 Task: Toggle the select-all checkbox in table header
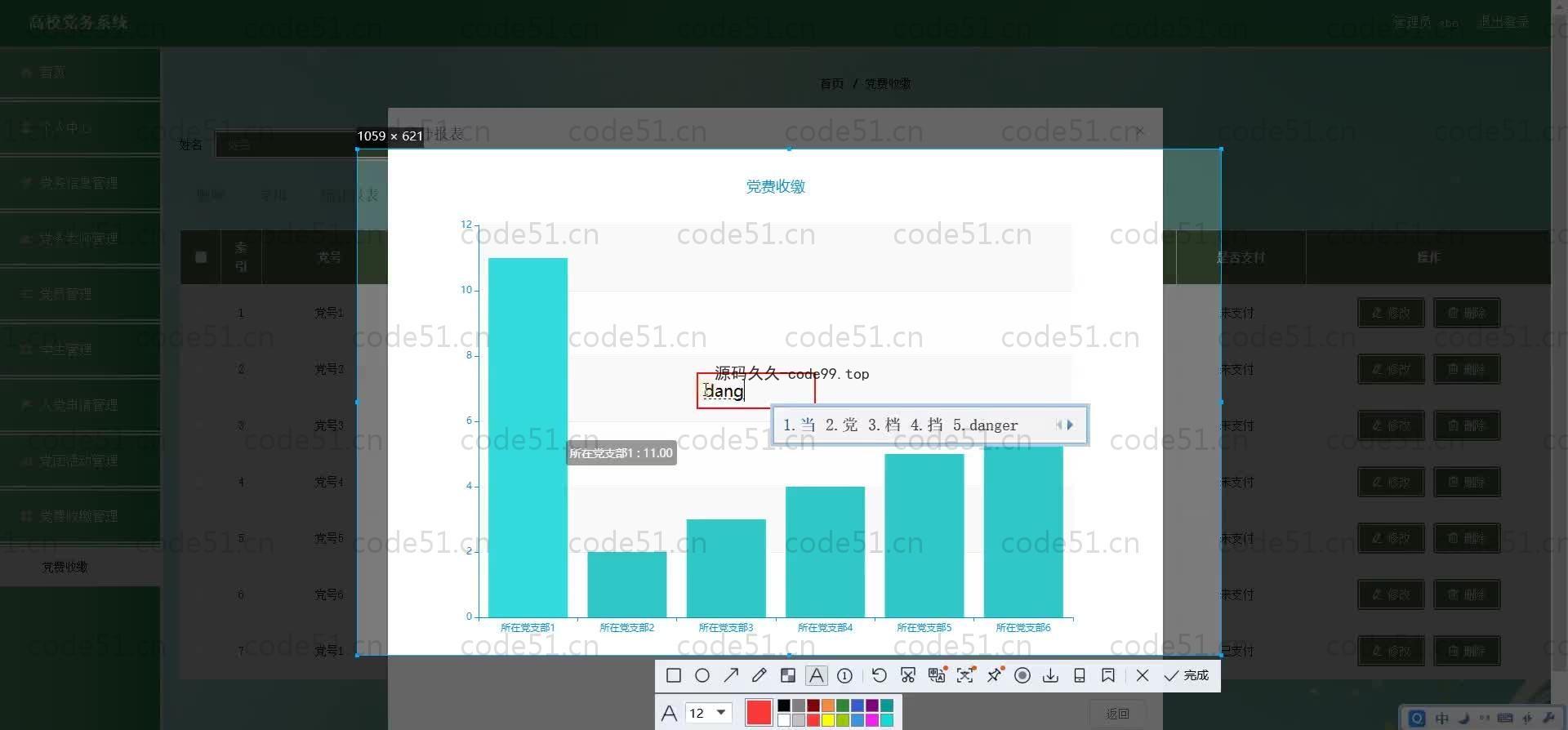[x=201, y=257]
